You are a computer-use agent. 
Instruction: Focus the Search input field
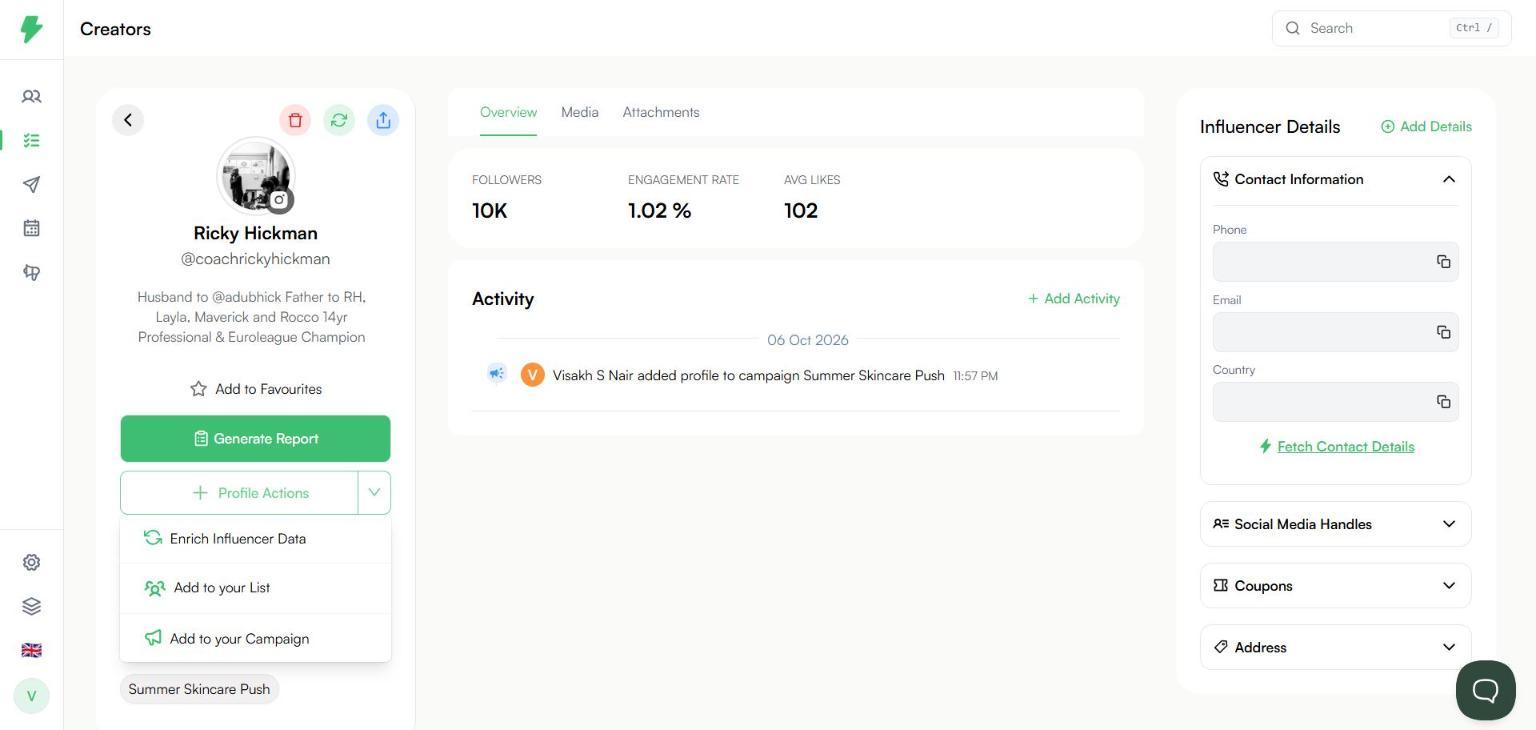coord(1392,28)
